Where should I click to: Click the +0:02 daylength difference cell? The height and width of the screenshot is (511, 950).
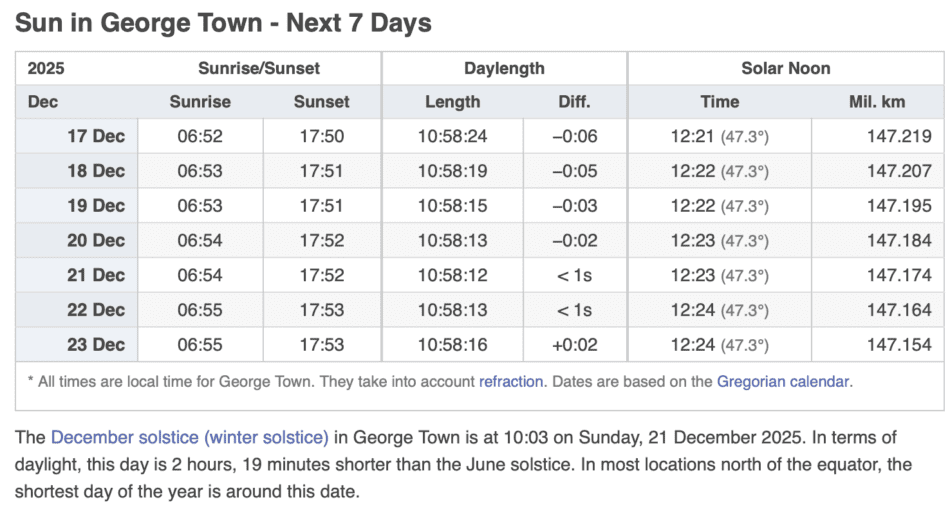pyautogui.click(x=575, y=345)
